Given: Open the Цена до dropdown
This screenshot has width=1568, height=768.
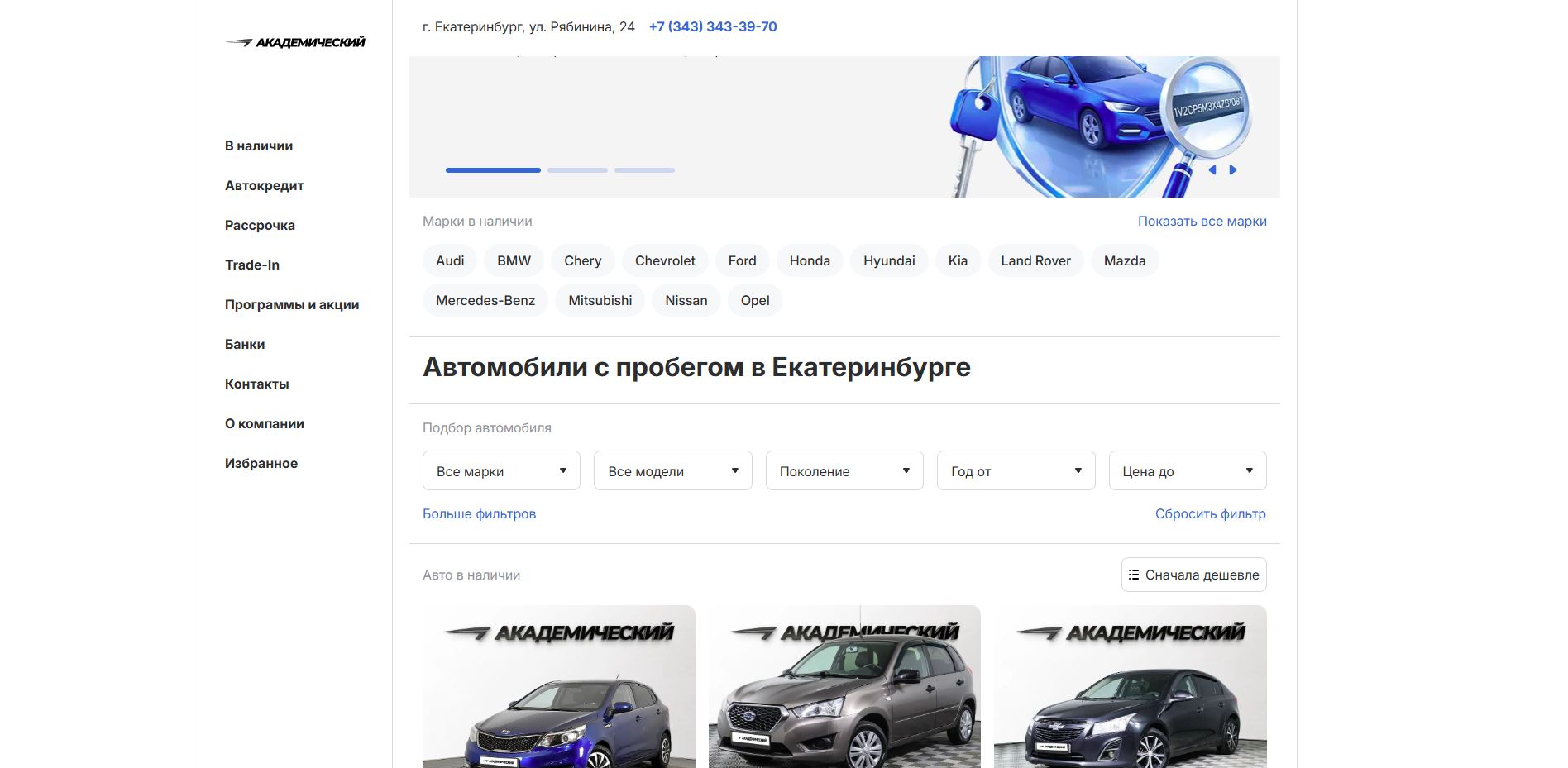Looking at the screenshot, I should (1188, 470).
